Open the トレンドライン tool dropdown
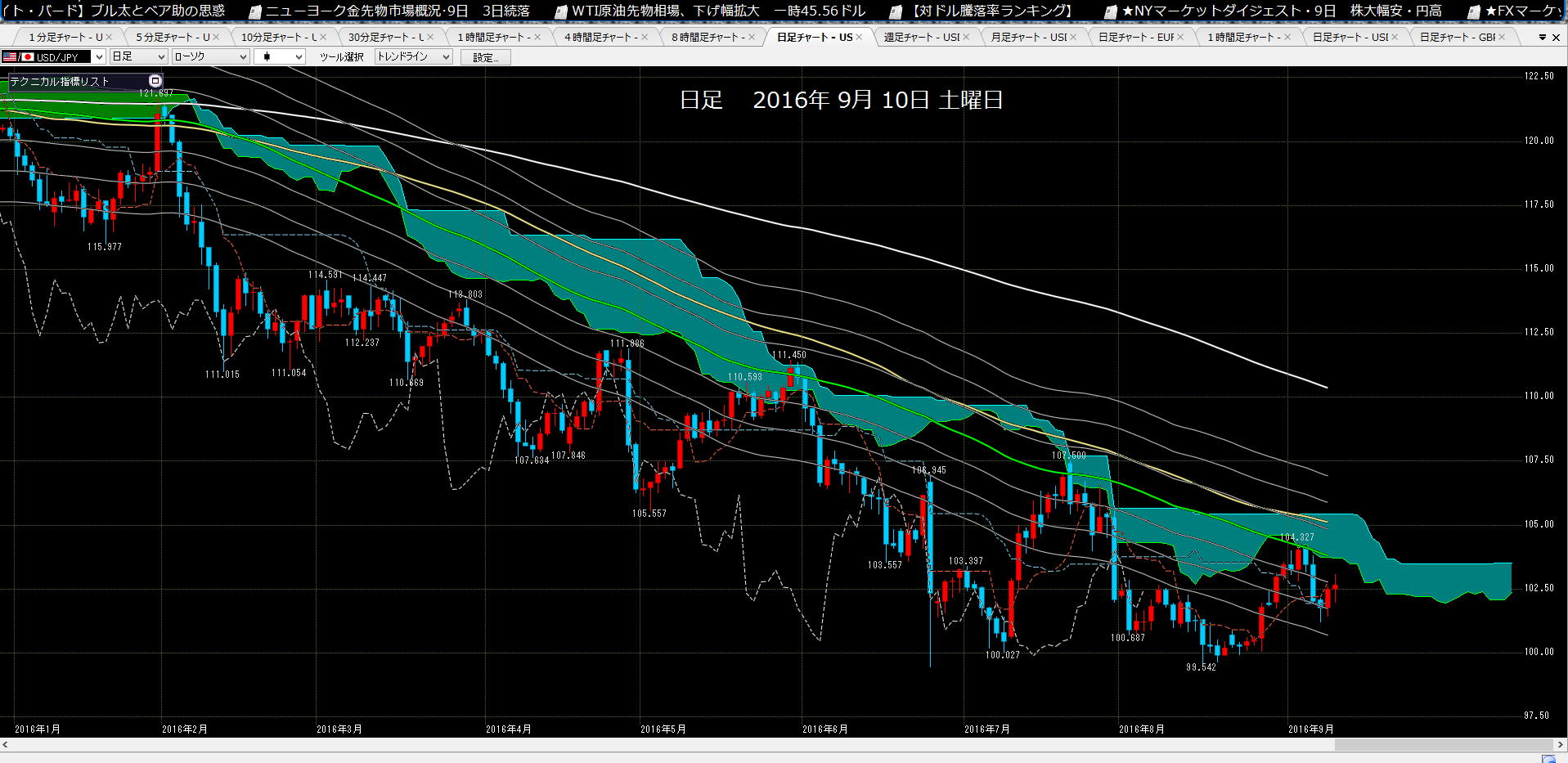Screen dimensions: 1568x763 [x=446, y=57]
